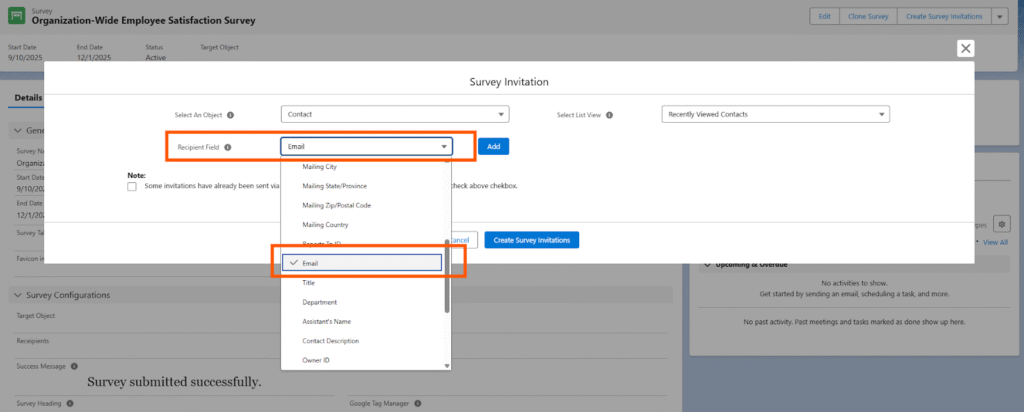Image resolution: width=1024 pixels, height=412 pixels.
Task: Open the activity settings gear icon
Action: (x=1001, y=224)
